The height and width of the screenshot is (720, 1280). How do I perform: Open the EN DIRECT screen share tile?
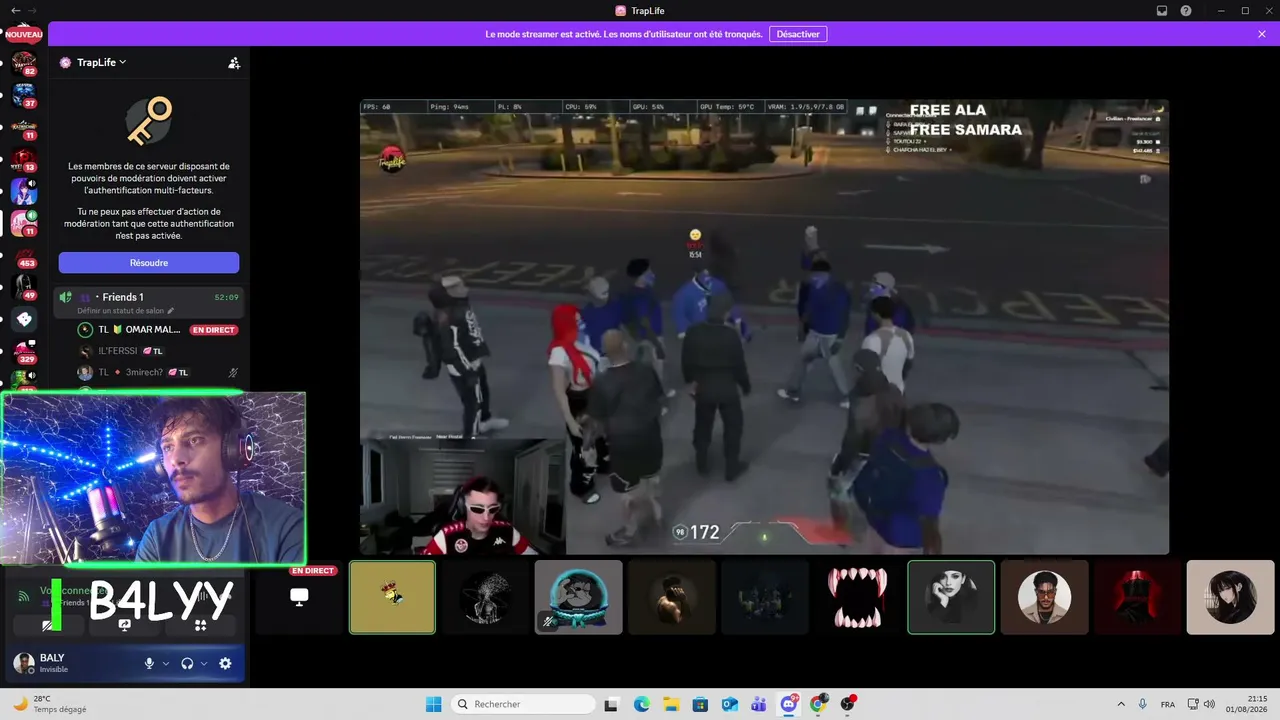point(299,597)
